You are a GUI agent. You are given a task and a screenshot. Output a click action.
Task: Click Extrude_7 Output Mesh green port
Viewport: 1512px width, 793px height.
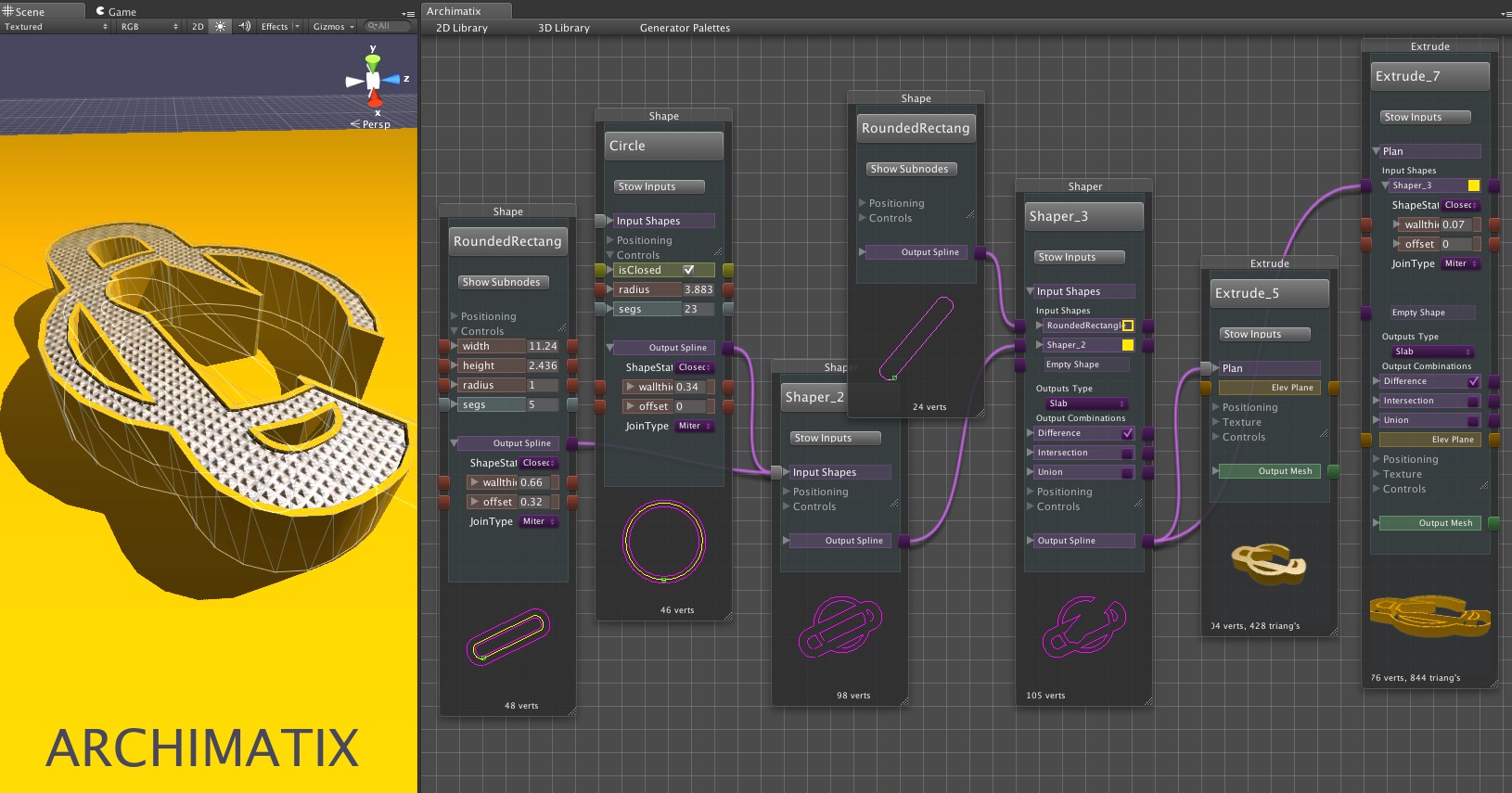pos(1494,523)
